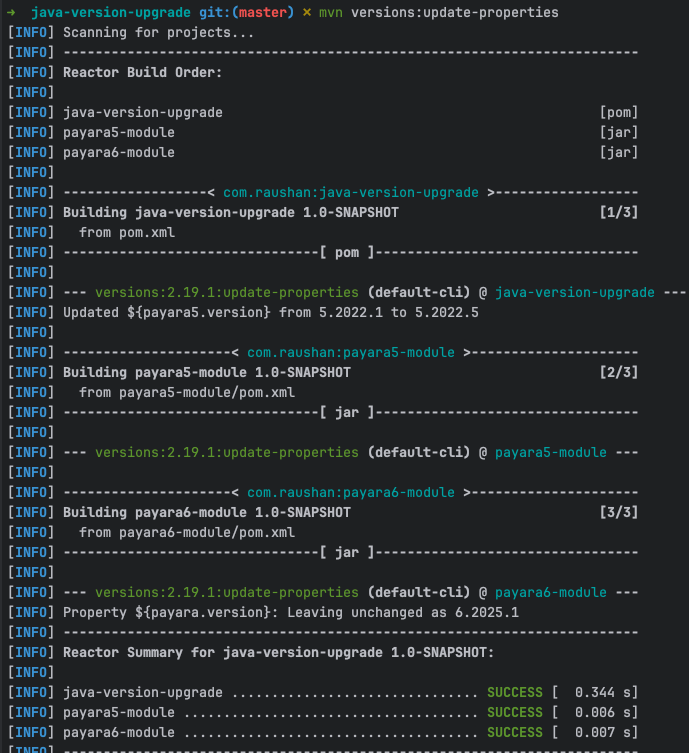The image size is (689, 753).
Task: Click '[pom]' packaging tag in build order
Action: [618, 112]
